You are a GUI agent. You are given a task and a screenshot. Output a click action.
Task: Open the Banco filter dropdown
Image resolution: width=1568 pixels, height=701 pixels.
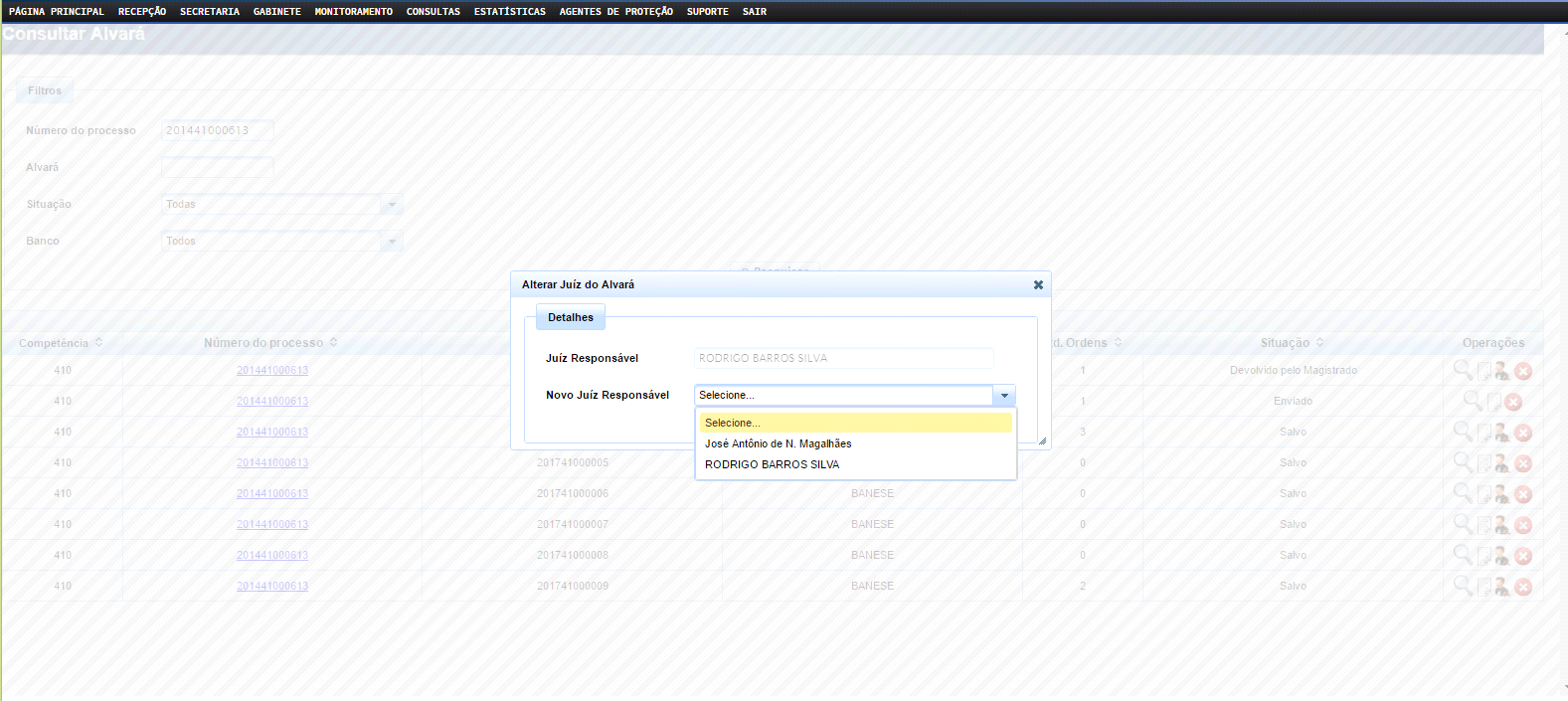pyautogui.click(x=392, y=242)
